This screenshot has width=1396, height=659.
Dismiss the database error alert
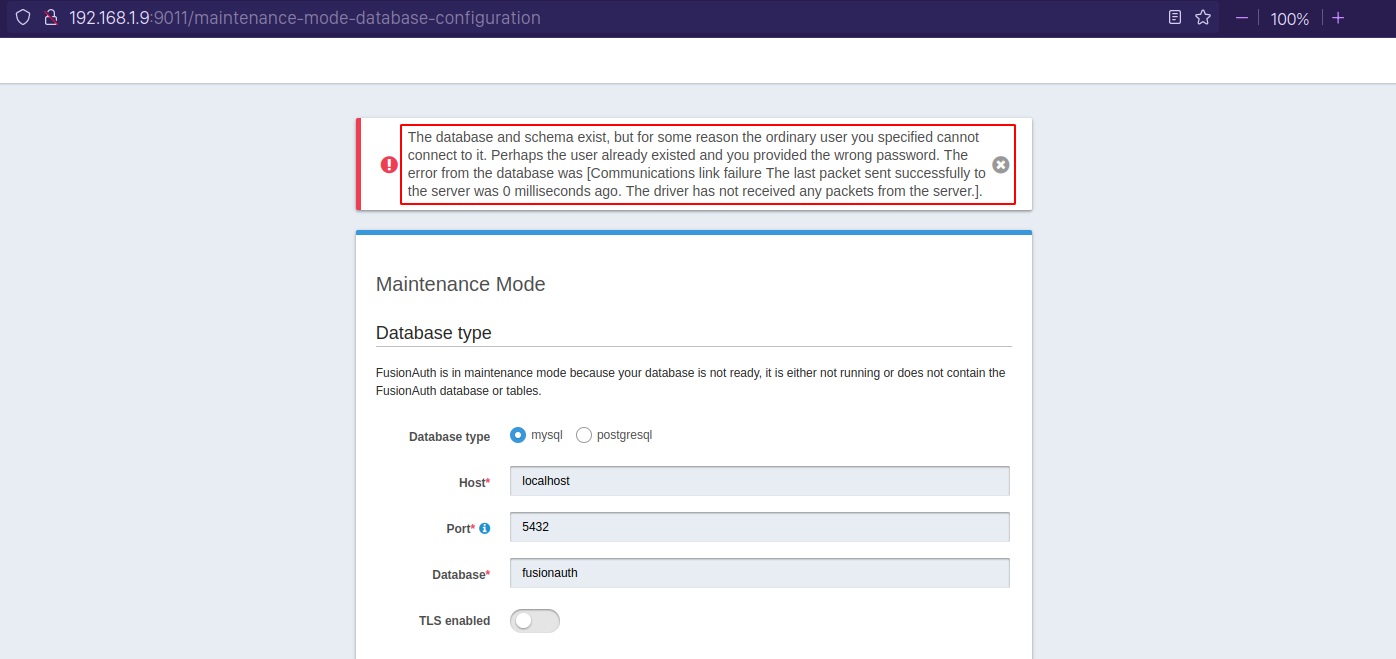pyautogui.click(x=1000, y=165)
